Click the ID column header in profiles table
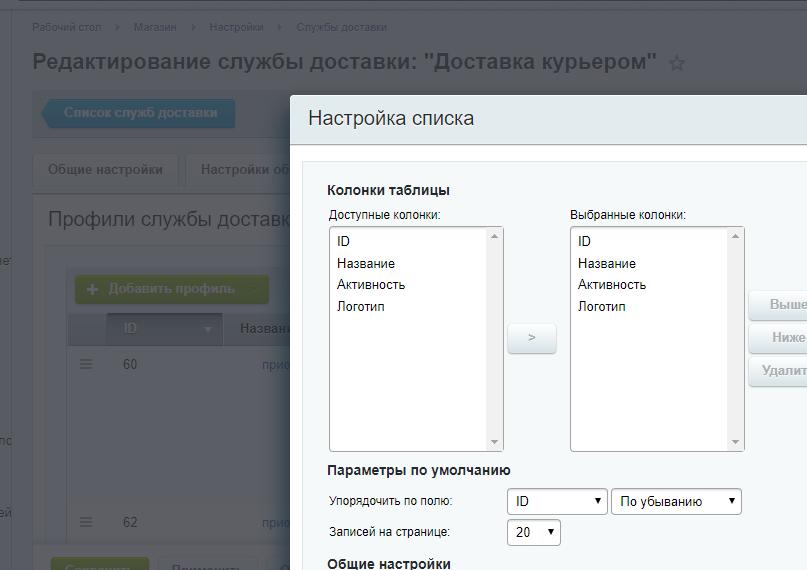The height and width of the screenshot is (570, 807). (165, 329)
